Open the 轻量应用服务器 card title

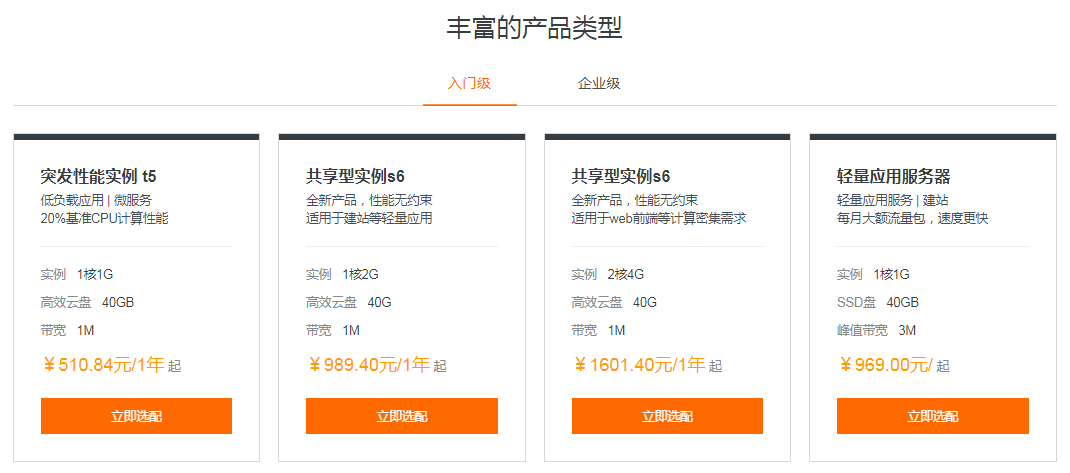(893, 176)
